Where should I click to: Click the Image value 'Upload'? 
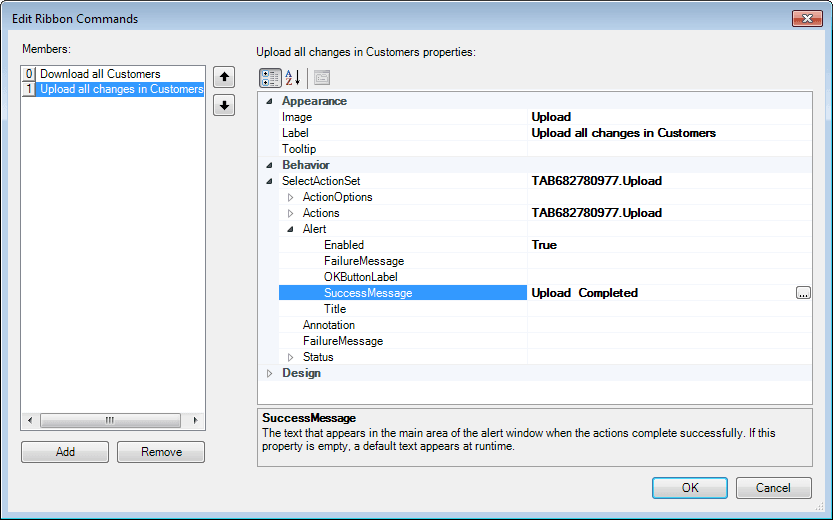[551, 117]
